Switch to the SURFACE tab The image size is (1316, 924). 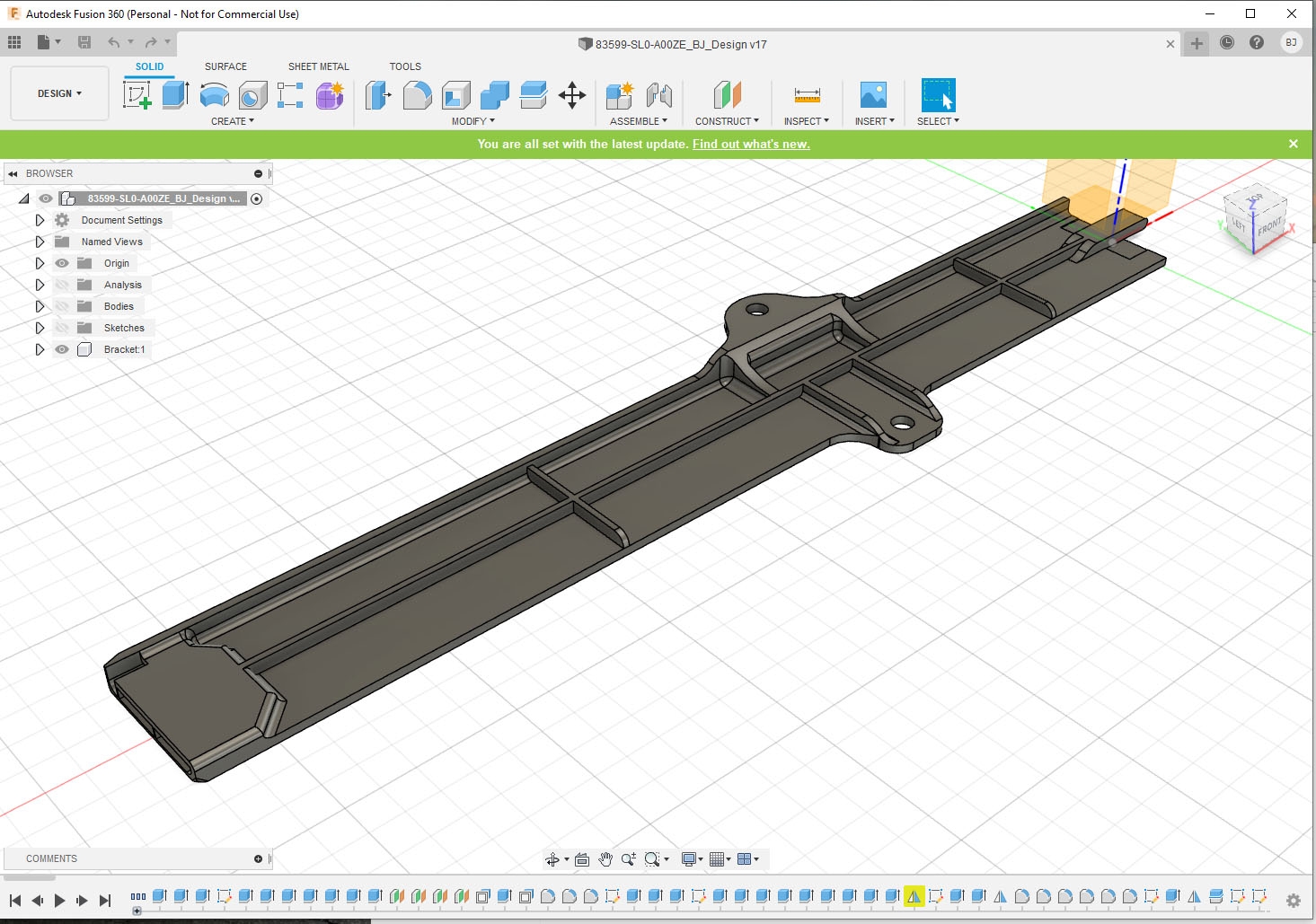[225, 66]
